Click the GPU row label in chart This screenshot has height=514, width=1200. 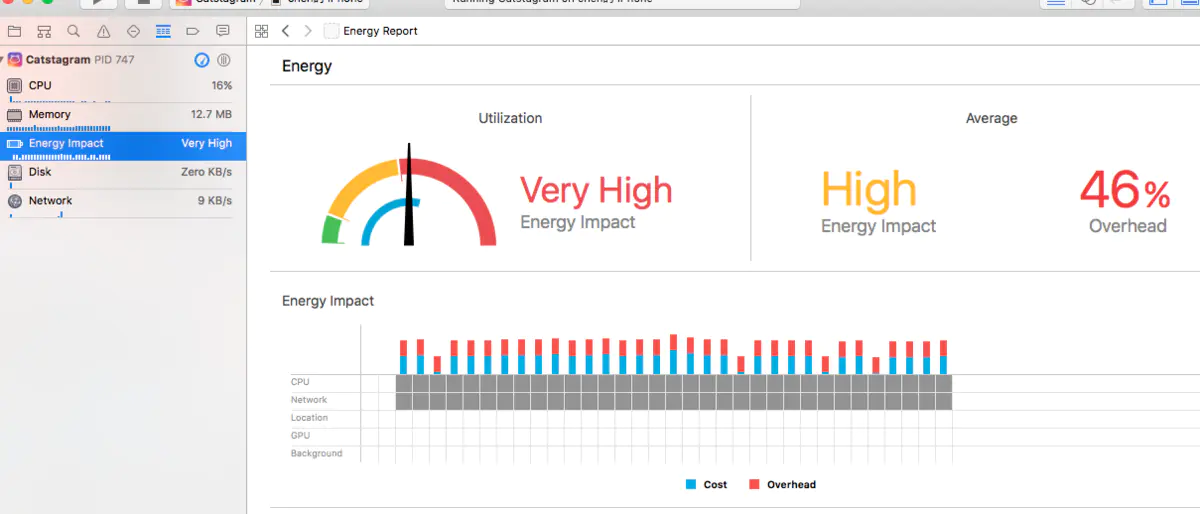click(x=300, y=436)
